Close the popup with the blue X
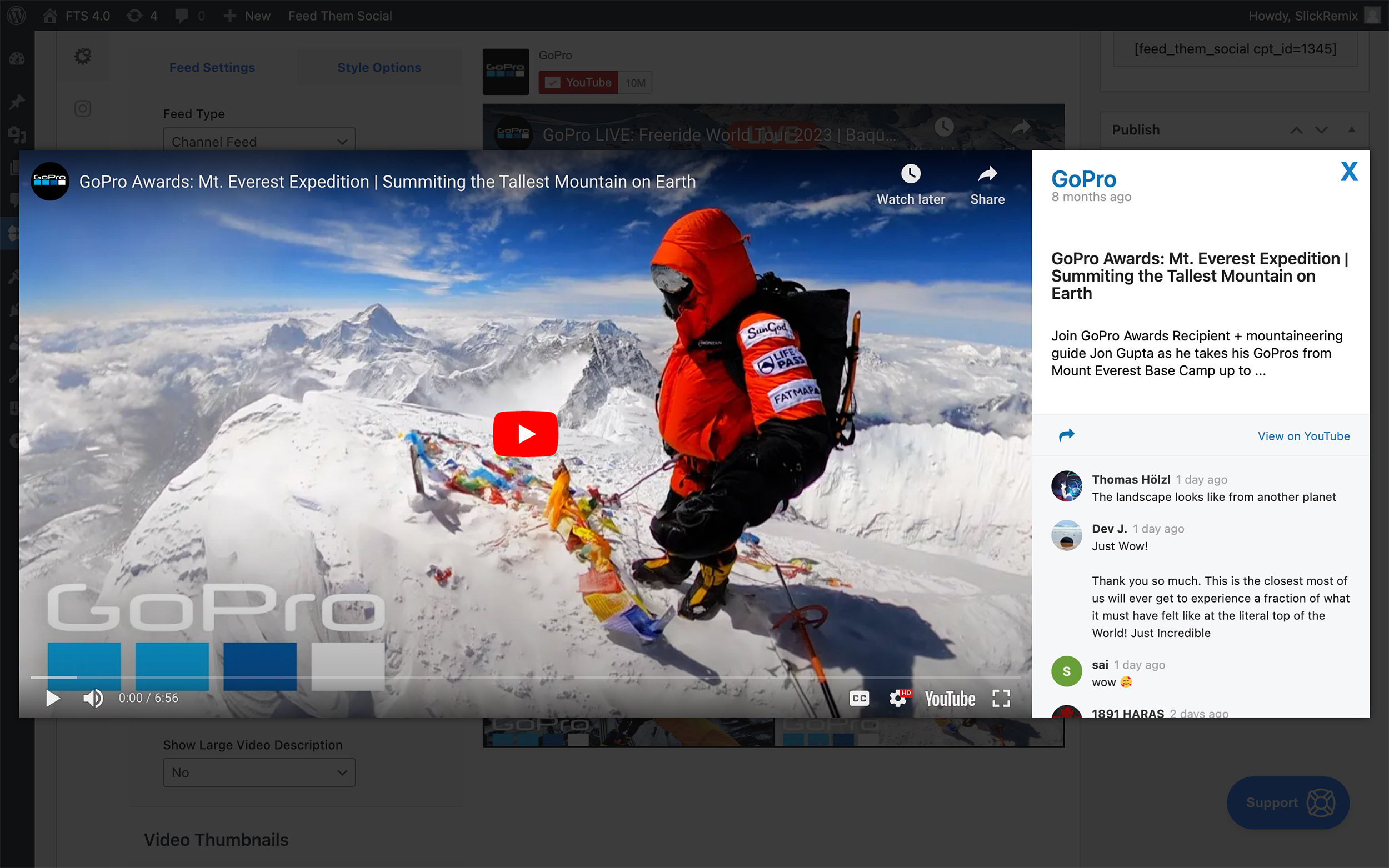1389x868 pixels. 1349,171
